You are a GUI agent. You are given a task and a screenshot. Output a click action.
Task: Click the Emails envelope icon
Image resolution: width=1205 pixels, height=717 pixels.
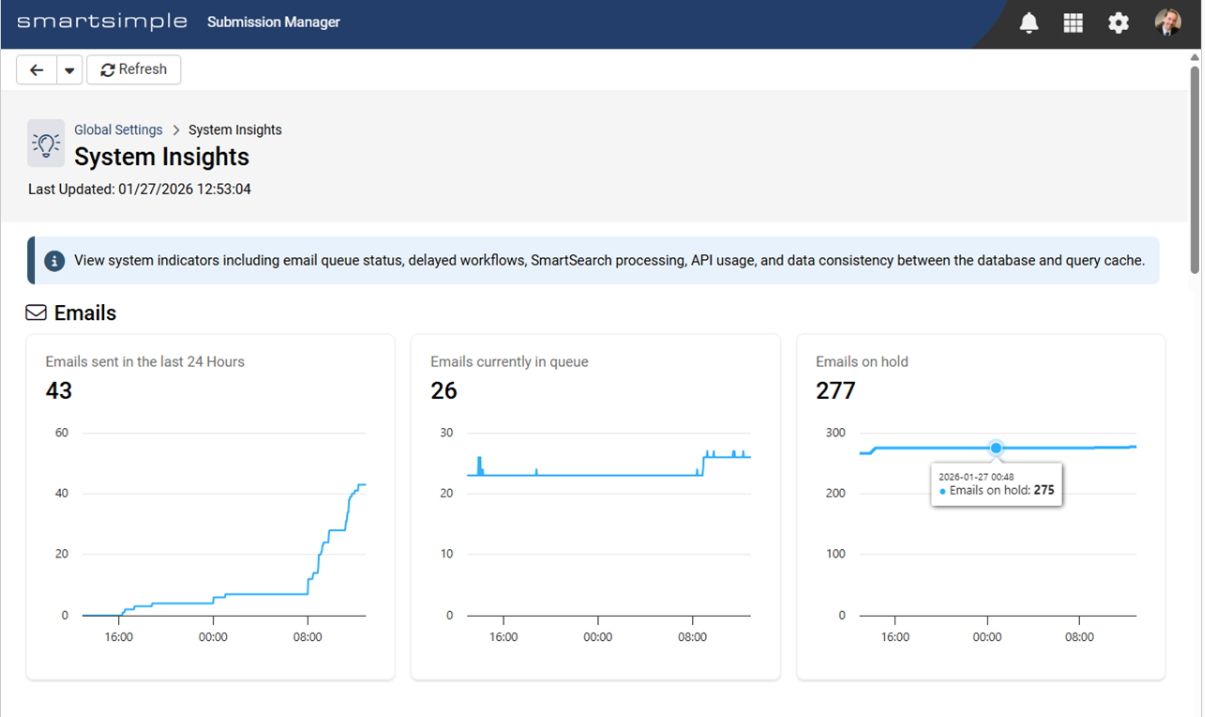[36, 313]
